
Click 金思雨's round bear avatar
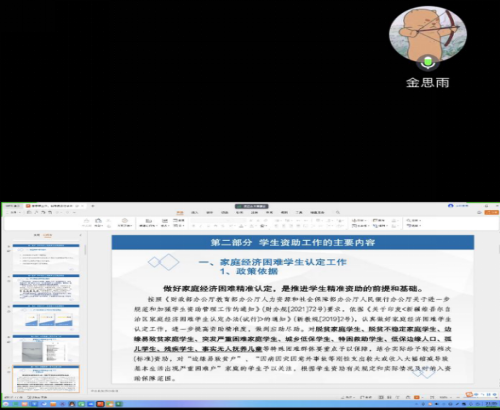(x=428, y=33)
